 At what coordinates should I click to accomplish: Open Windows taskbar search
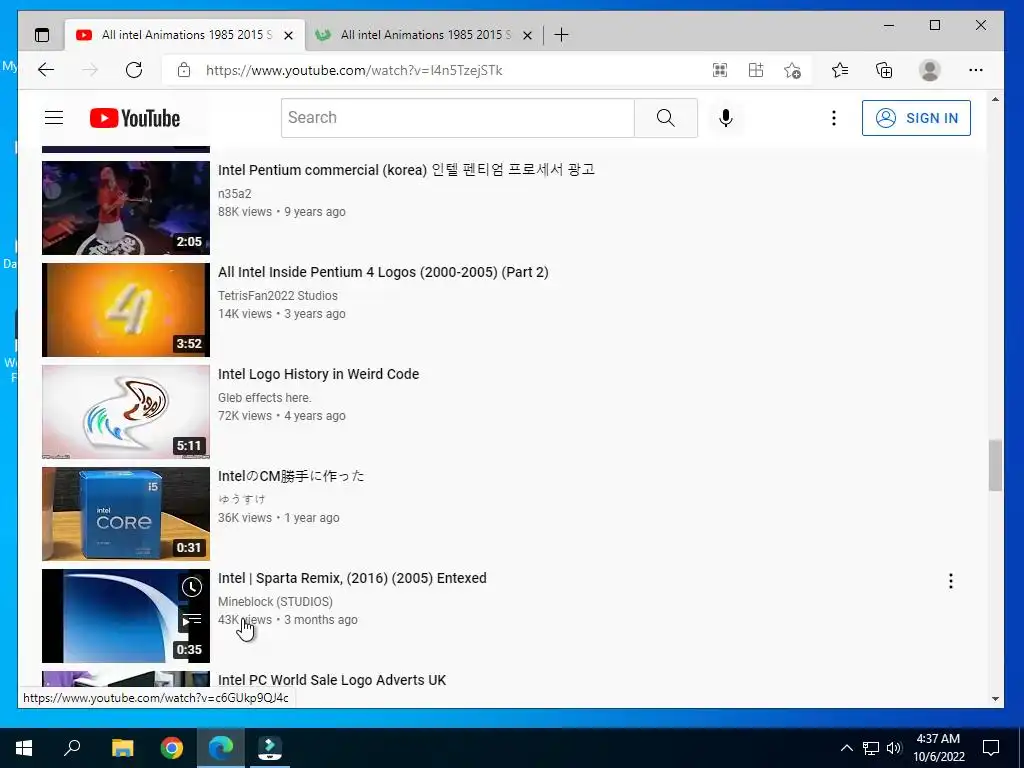pyautogui.click(x=72, y=748)
